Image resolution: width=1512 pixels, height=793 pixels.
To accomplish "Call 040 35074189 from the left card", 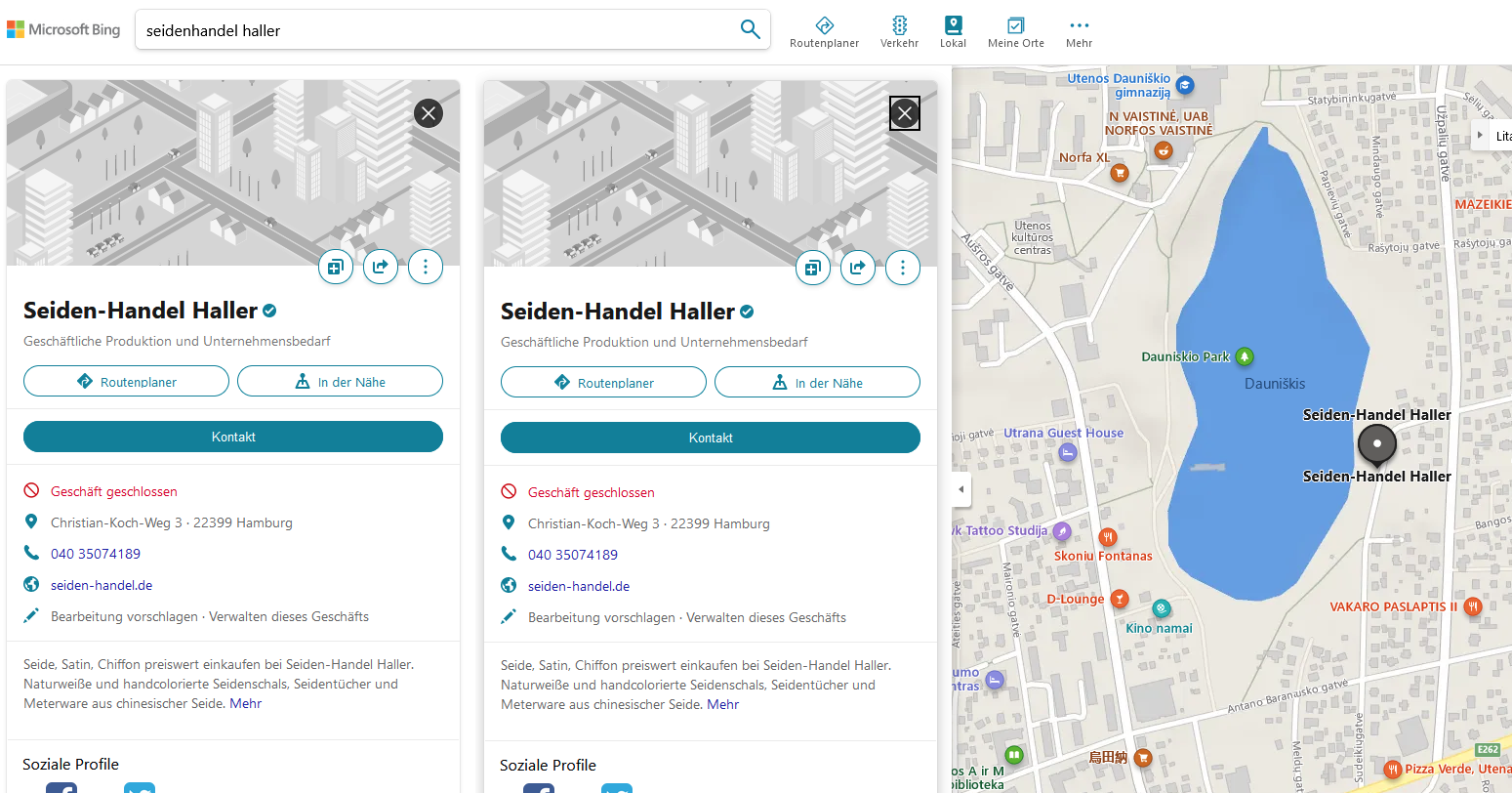I will [x=96, y=554].
